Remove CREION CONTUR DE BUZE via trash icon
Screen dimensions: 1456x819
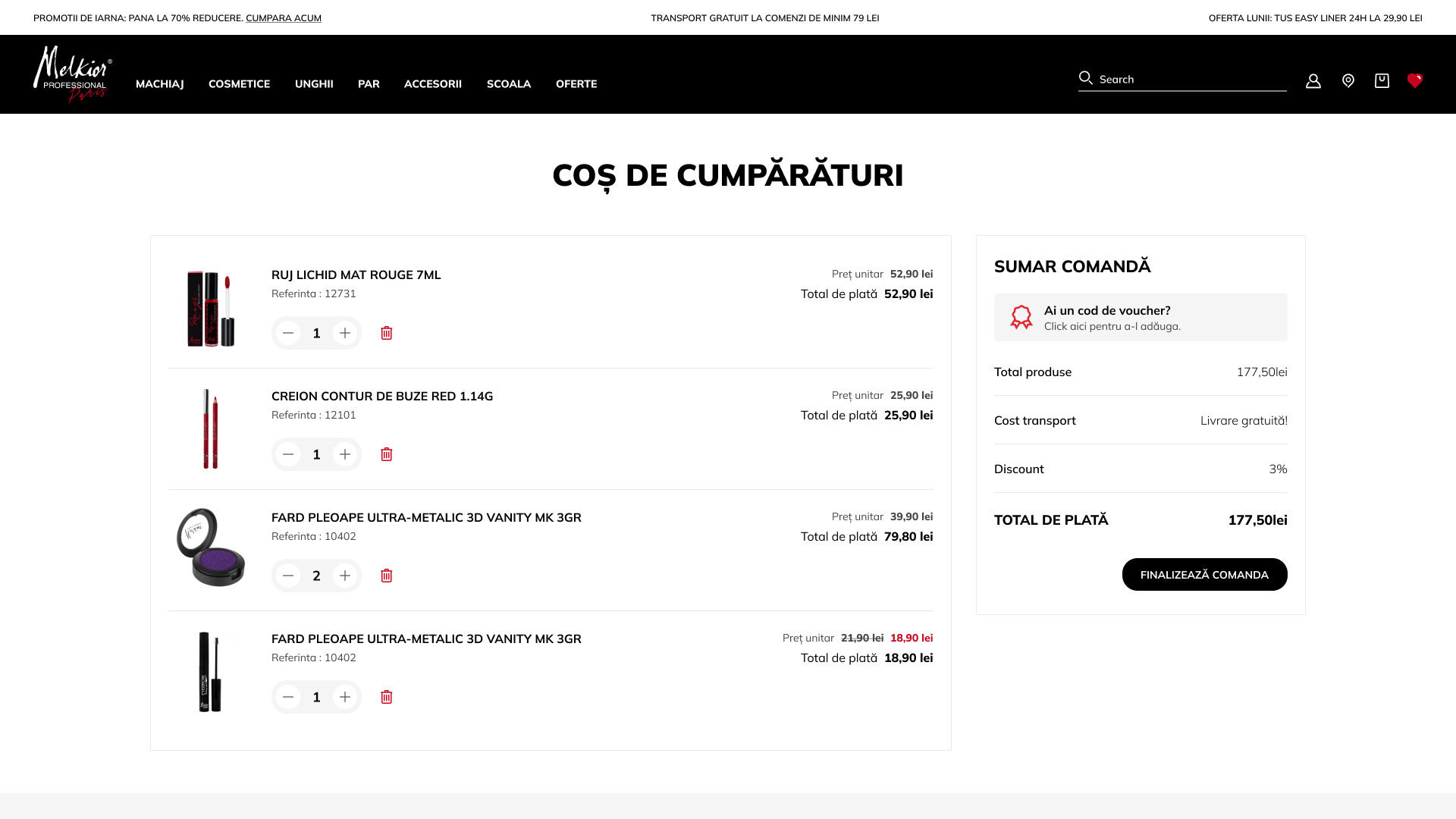(x=386, y=454)
